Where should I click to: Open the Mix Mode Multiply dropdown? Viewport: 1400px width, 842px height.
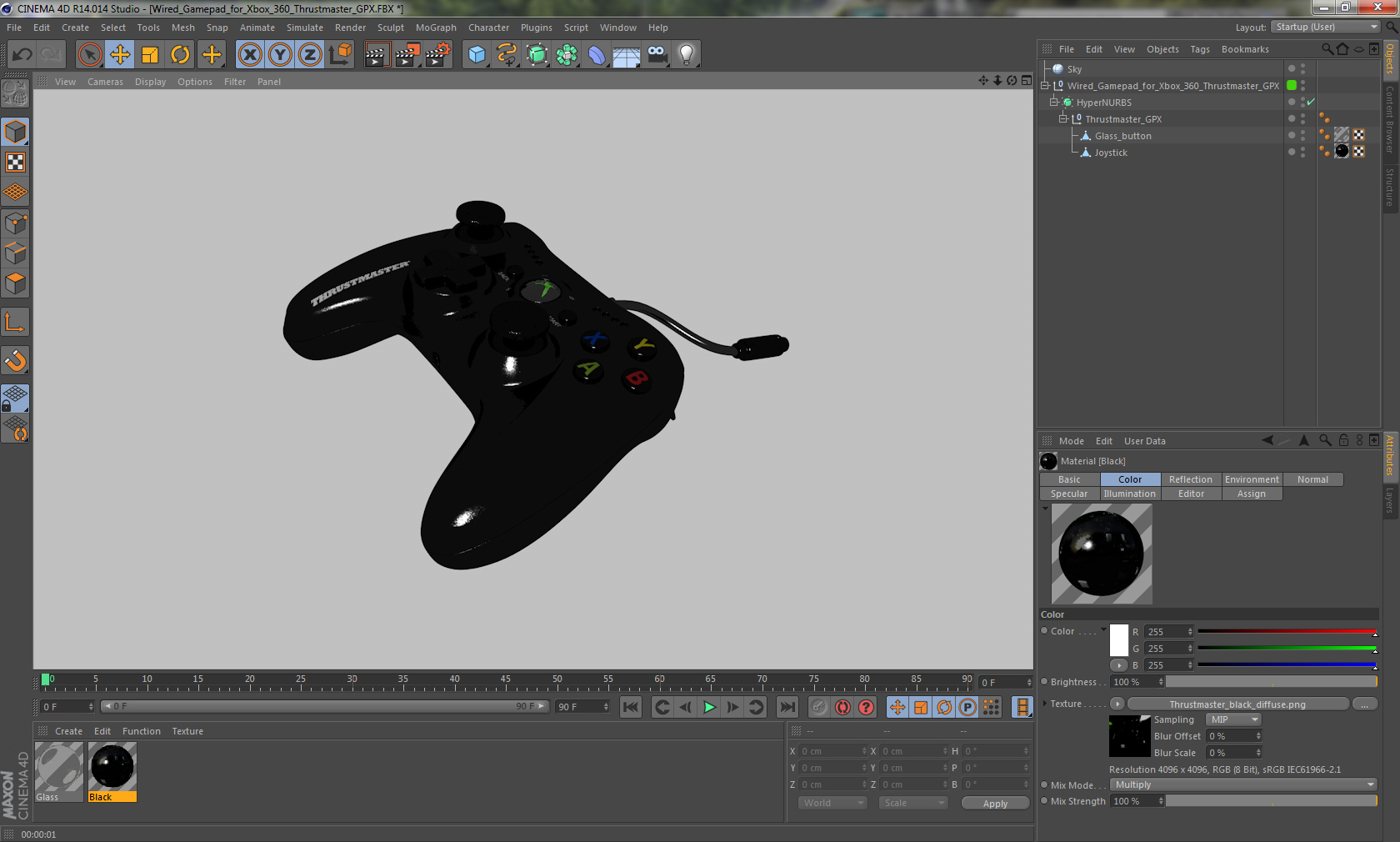point(1243,784)
